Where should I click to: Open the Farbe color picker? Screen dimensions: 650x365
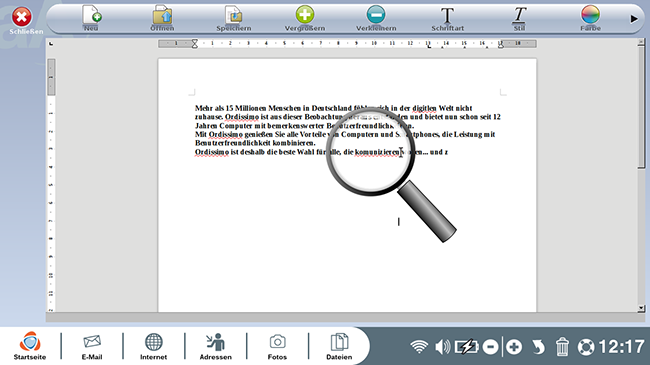pos(590,18)
